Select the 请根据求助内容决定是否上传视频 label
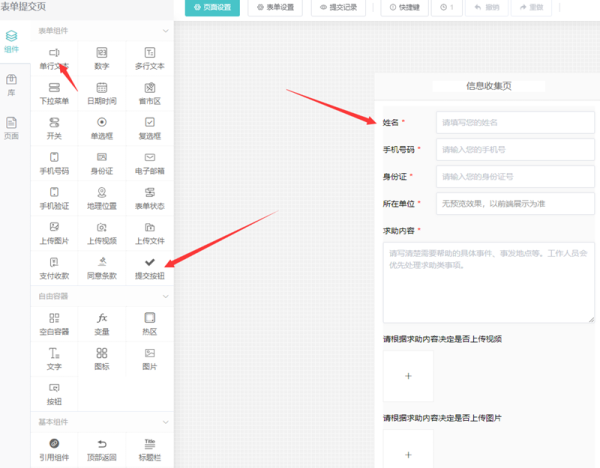This screenshot has width=600, height=468. [x=442, y=339]
